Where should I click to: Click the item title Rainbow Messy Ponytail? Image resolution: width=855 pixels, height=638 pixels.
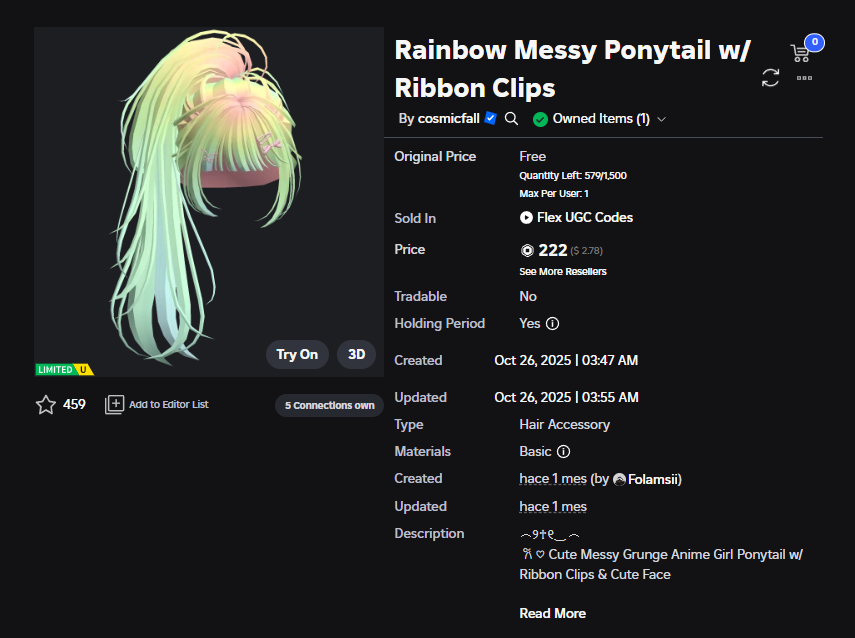tap(573, 69)
